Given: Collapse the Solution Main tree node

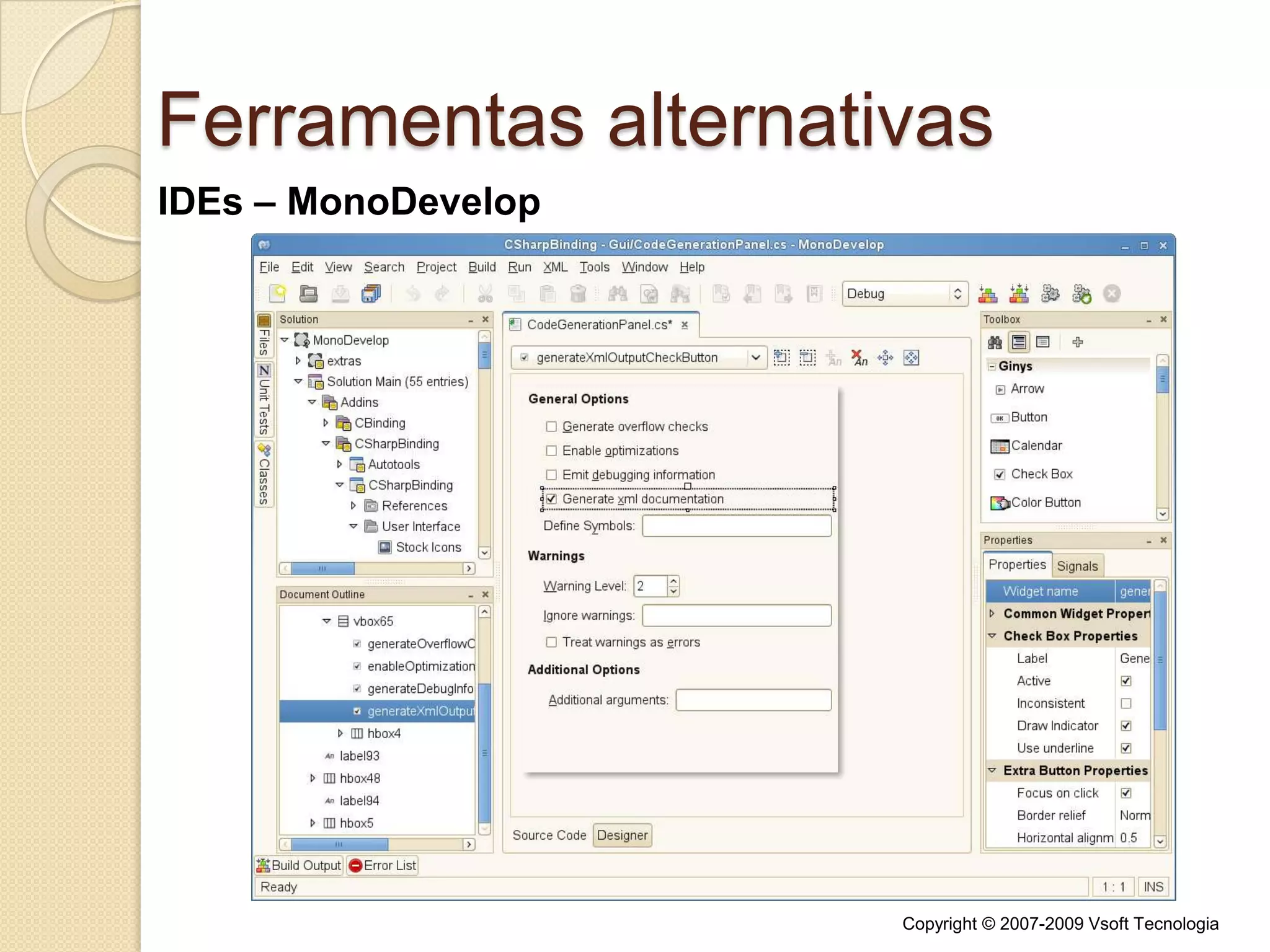Looking at the screenshot, I should (298, 382).
